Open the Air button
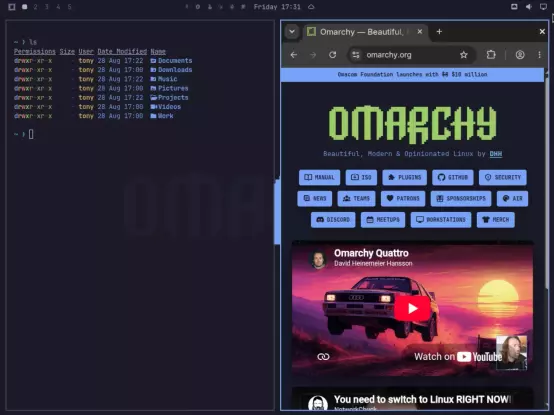Viewport: 554px width, 415px height. 512,198
